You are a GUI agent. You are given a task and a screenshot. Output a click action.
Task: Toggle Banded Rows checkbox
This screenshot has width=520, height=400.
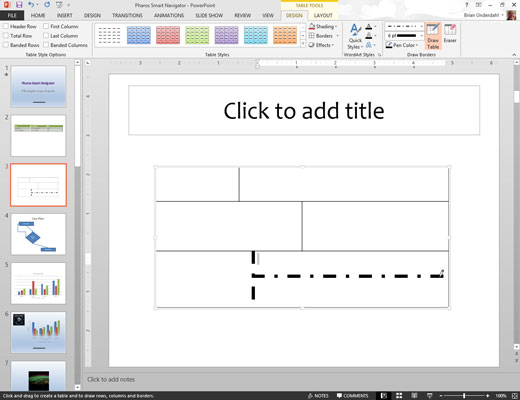pyautogui.click(x=6, y=45)
